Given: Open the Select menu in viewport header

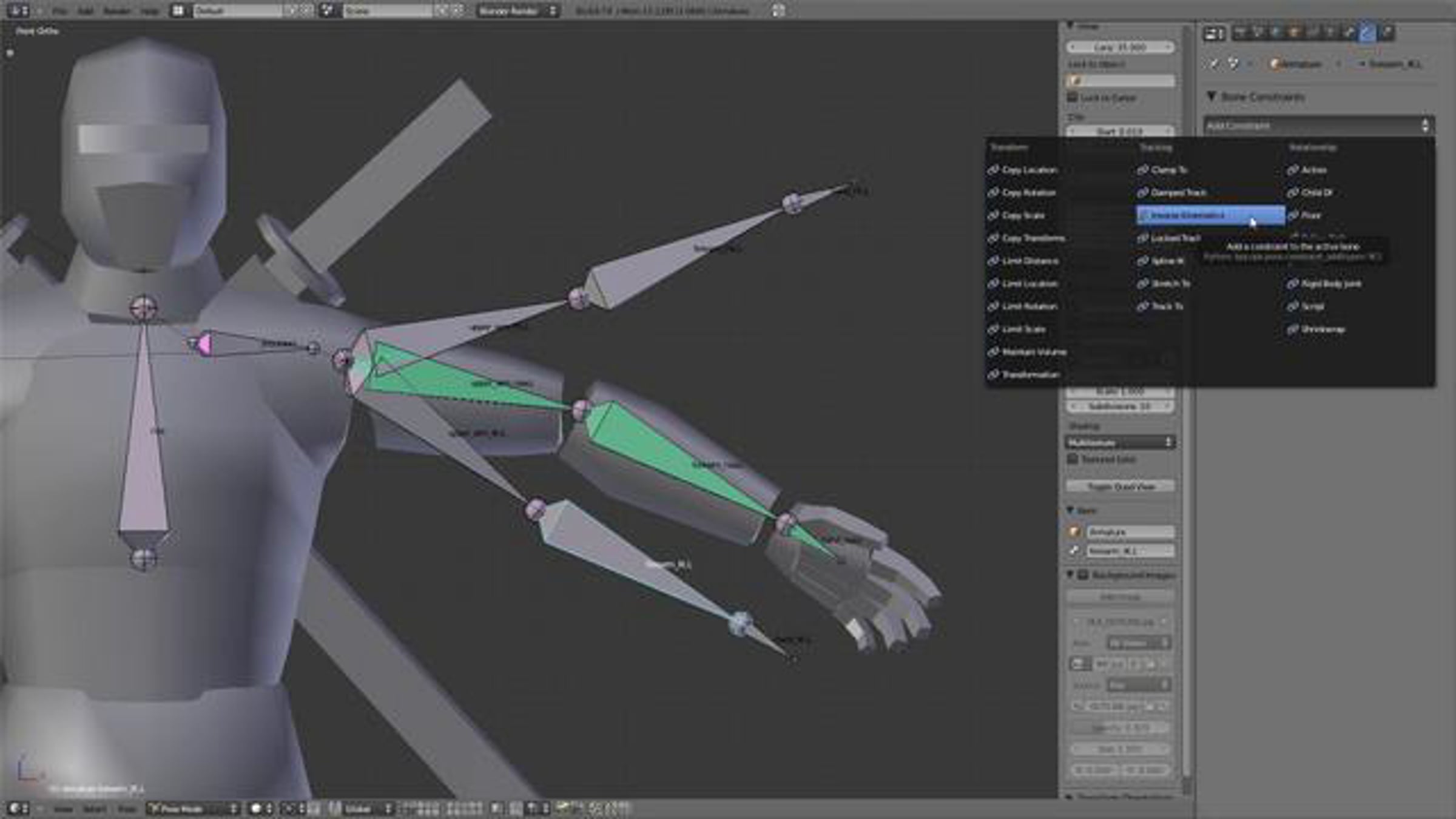Looking at the screenshot, I should [x=94, y=809].
